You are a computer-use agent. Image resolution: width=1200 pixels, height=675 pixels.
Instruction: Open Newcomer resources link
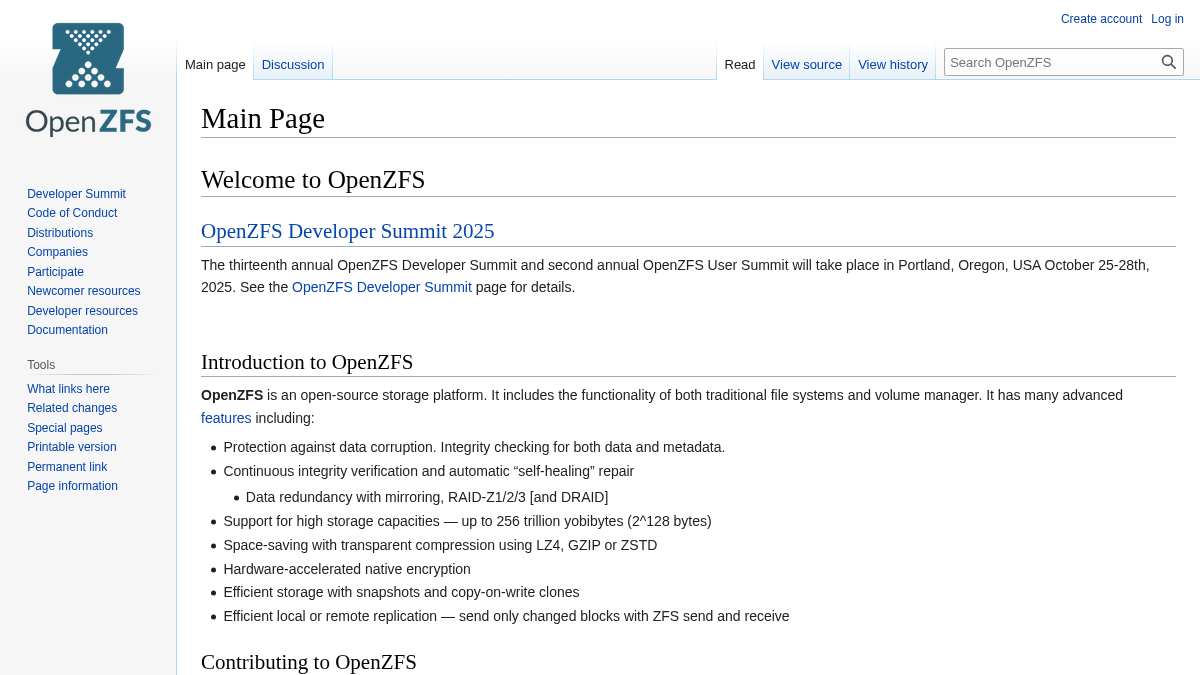point(84,291)
